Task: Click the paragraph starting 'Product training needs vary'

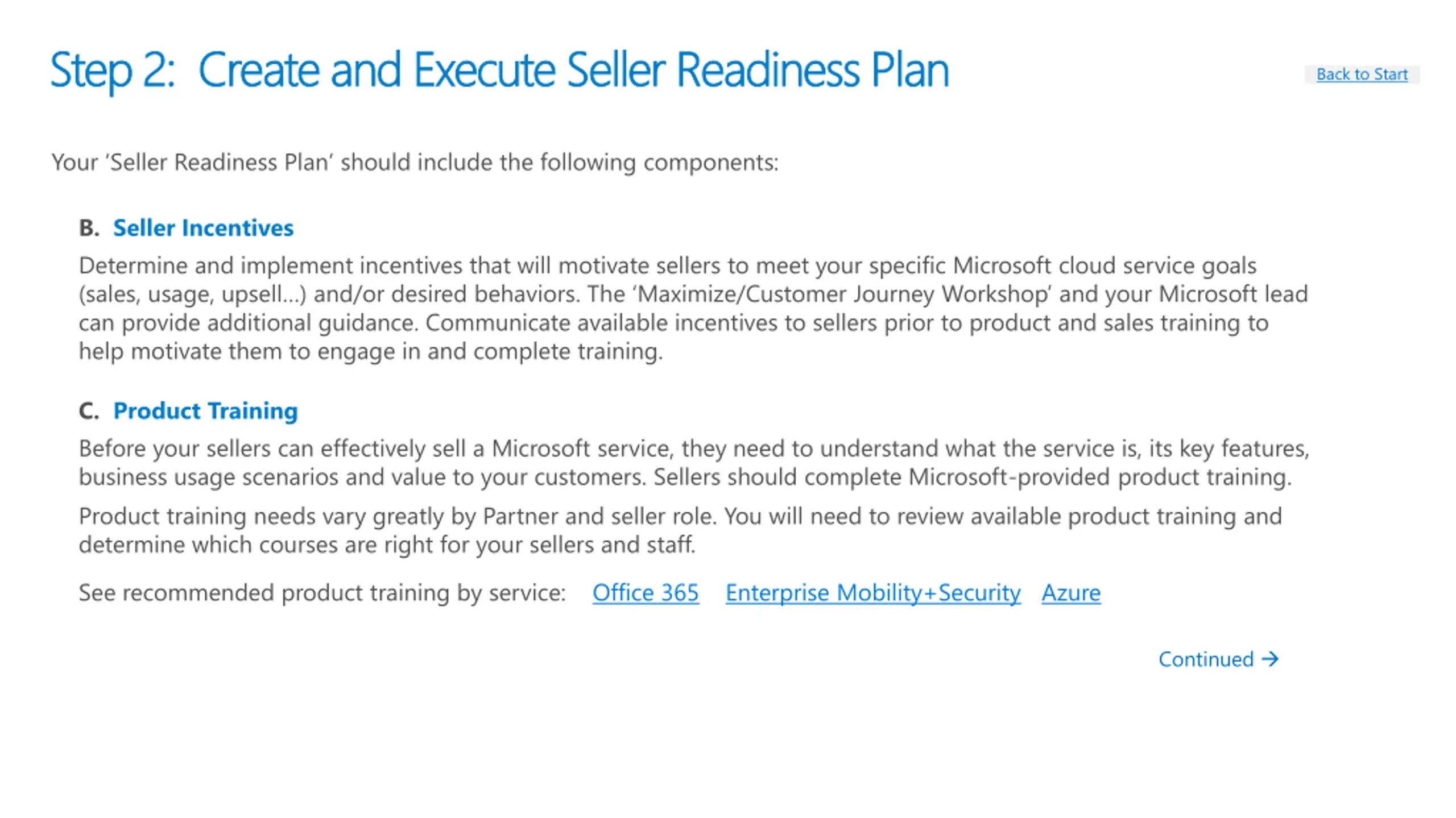Action: click(680, 530)
